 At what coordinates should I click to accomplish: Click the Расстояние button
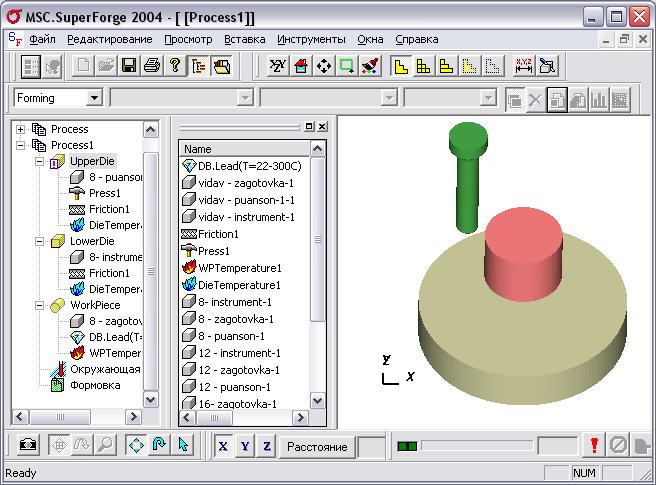point(317,447)
